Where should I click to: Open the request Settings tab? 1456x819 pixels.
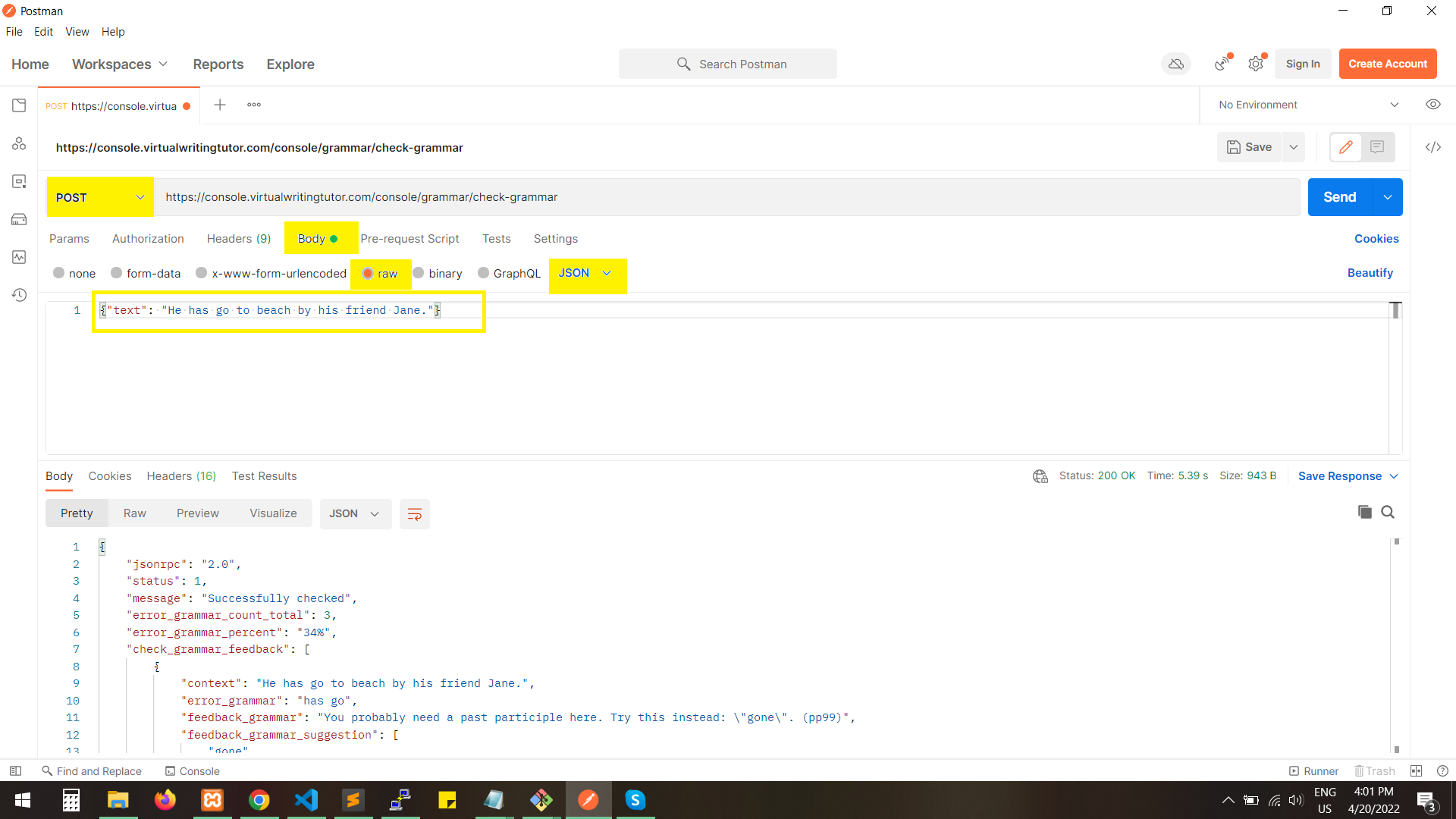point(556,239)
